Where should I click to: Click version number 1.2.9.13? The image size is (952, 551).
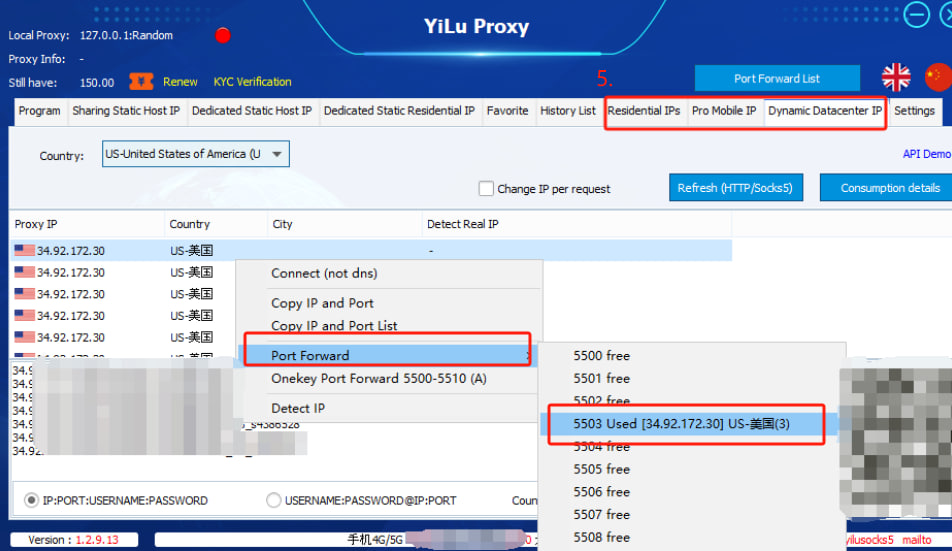tap(97, 539)
